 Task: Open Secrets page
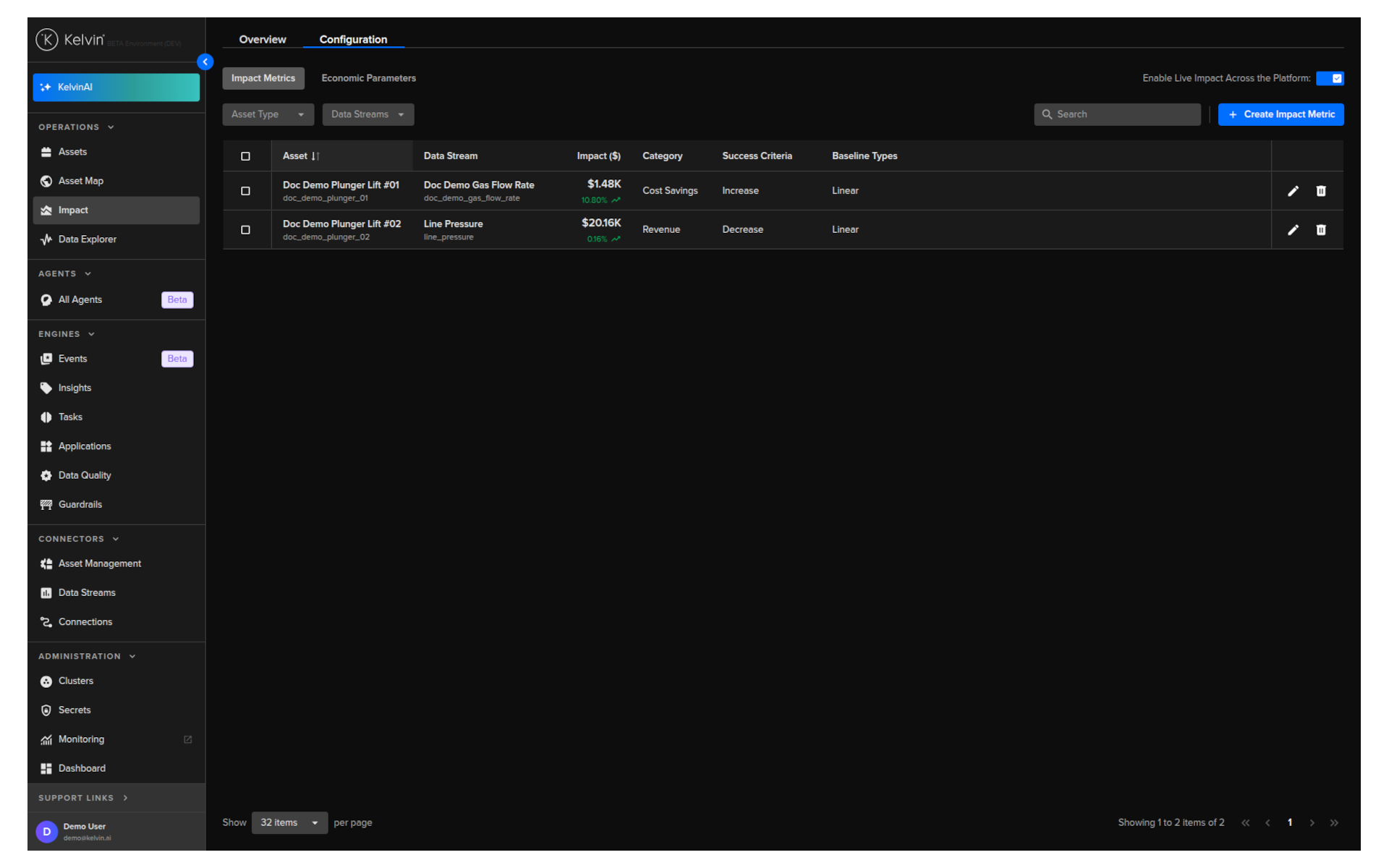116,710
